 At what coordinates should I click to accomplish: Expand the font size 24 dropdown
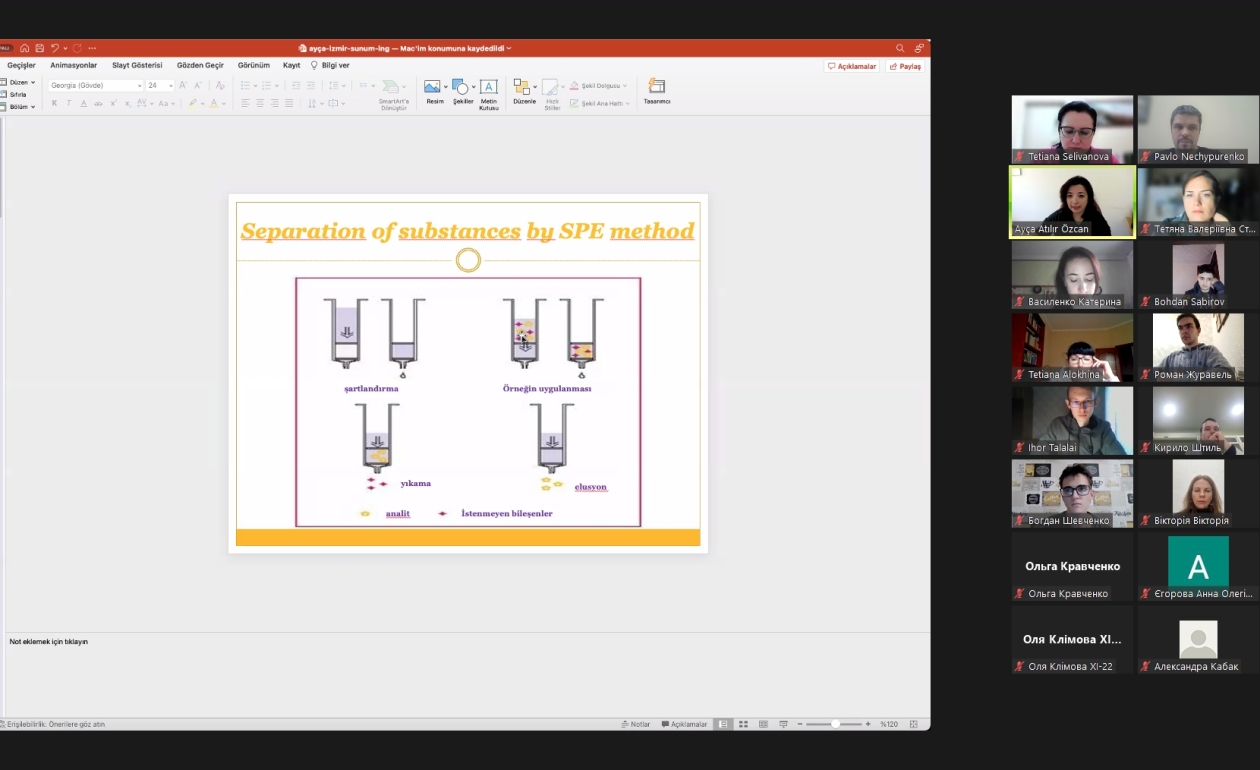tap(171, 86)
